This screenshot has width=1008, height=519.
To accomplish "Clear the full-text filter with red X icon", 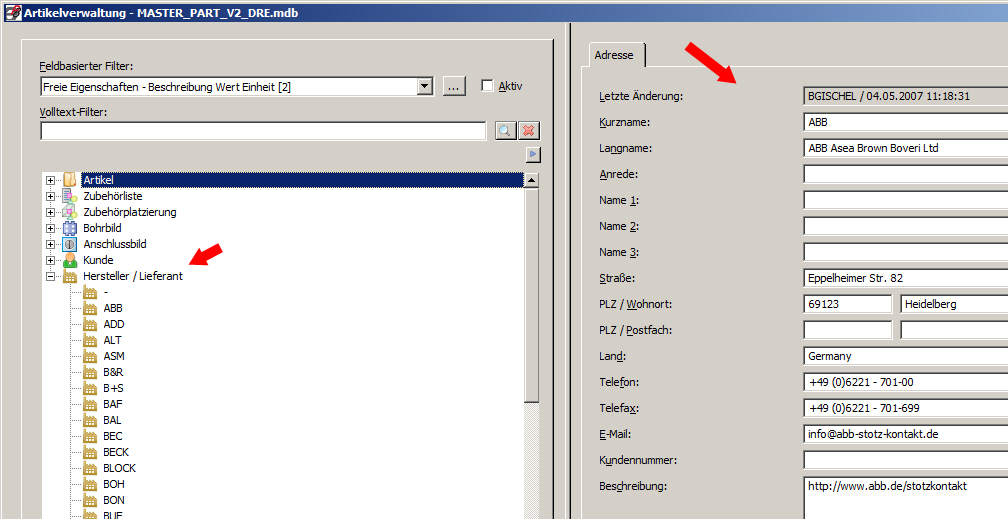I will 529,131.
